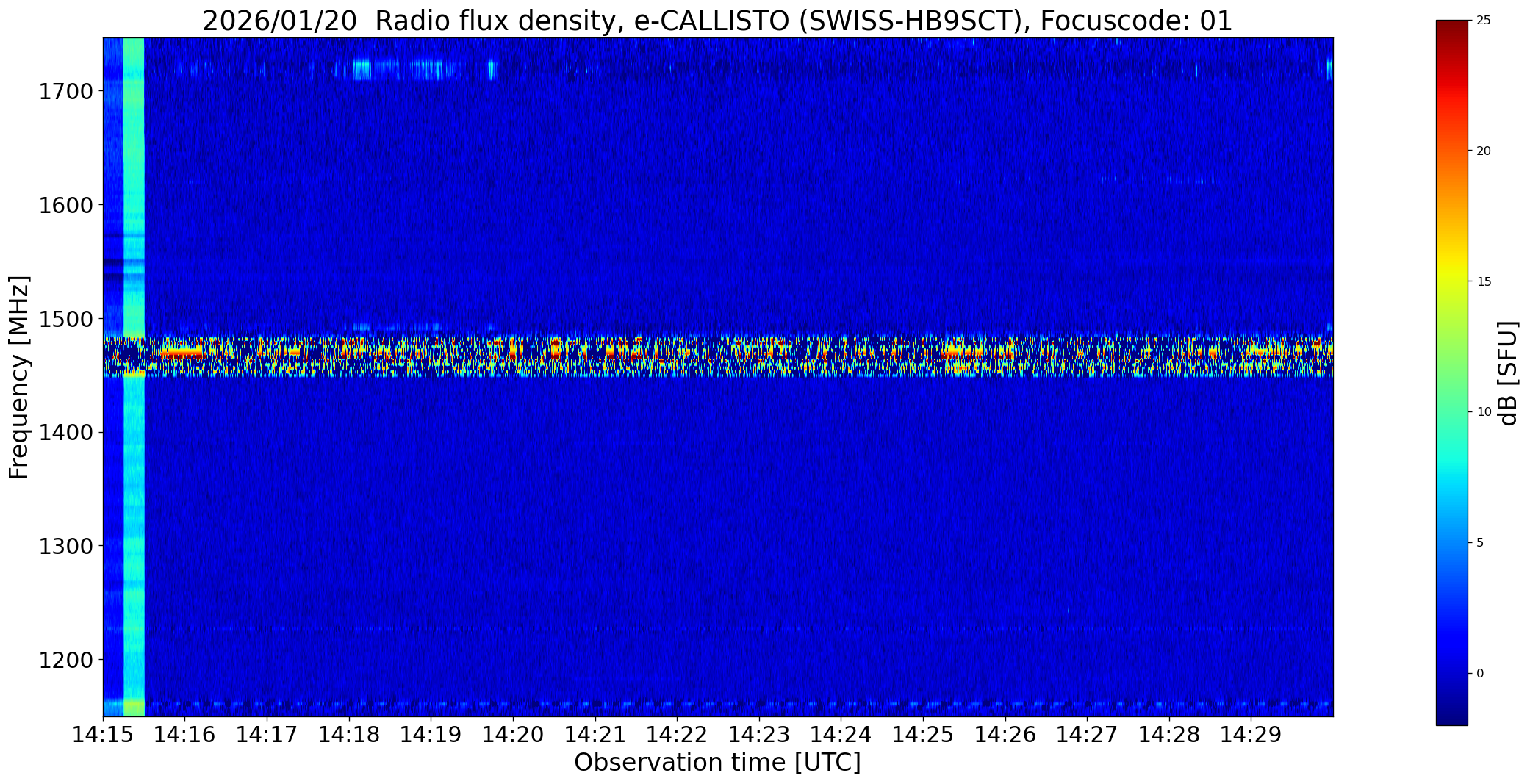Click the bright green vertical calibration stripe
This screenshot has width=1530, height=784.
point(134,377)
